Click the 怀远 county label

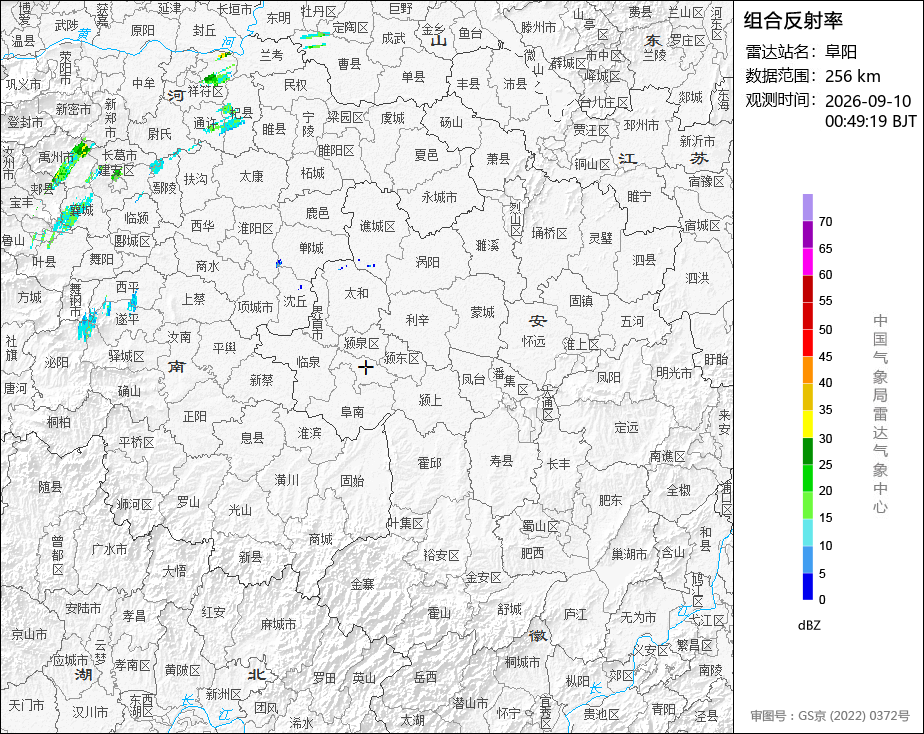coord(534,342)
